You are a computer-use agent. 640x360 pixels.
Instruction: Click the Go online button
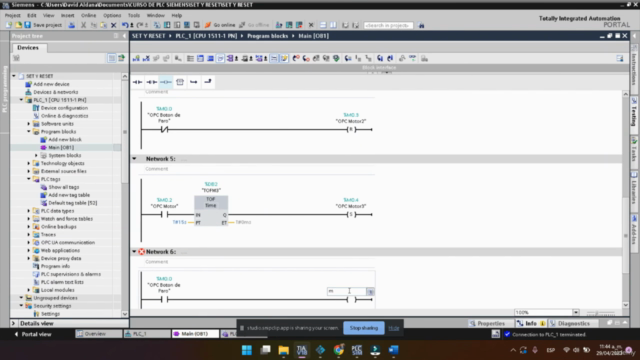pyautogui.click(x=220, y=25)
